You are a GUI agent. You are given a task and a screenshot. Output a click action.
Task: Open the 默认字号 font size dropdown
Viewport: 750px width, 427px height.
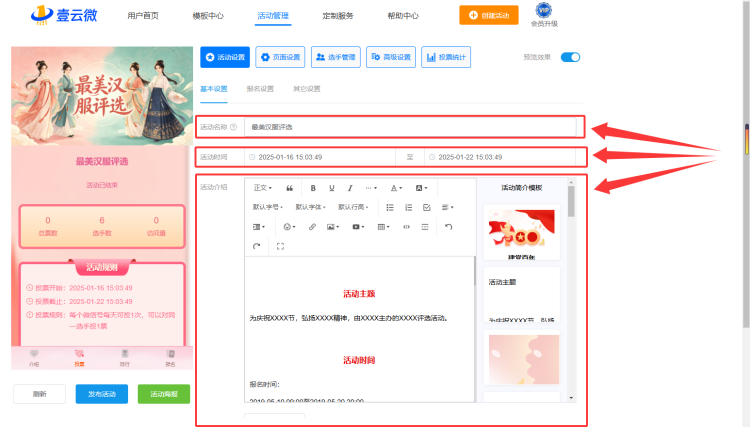coord(267,207)
